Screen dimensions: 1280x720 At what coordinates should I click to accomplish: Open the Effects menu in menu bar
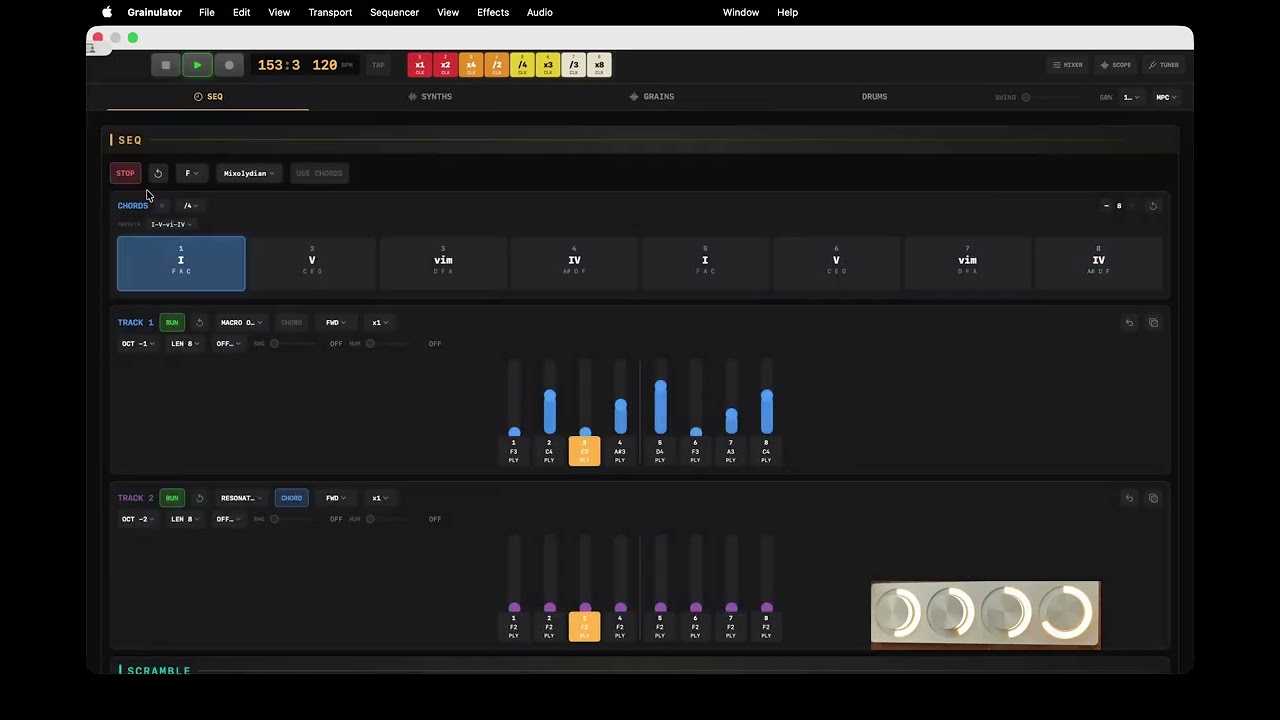(493, 12)
